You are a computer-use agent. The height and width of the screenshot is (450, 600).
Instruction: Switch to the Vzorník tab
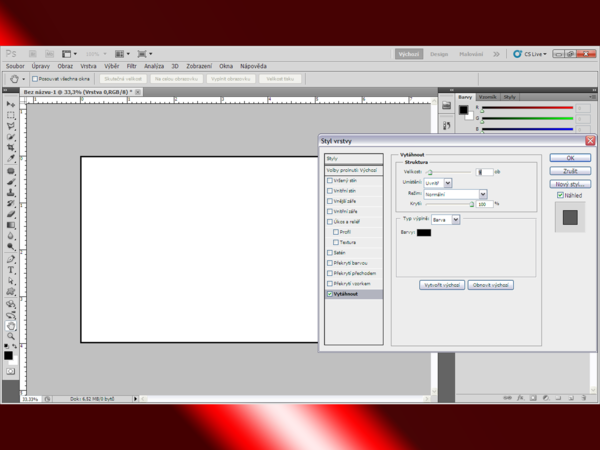(x=490, y=96)
